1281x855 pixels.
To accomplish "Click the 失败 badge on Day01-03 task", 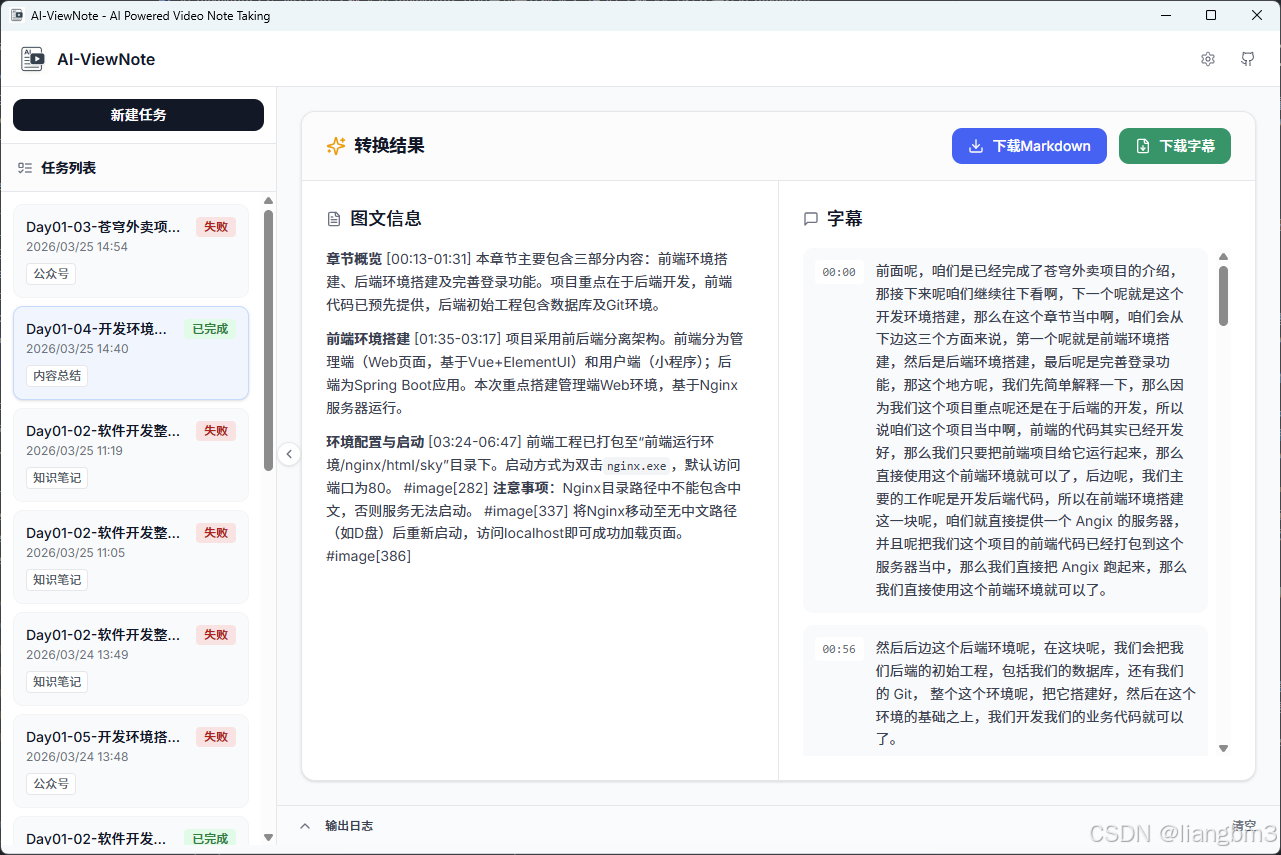I will (216, 227).
